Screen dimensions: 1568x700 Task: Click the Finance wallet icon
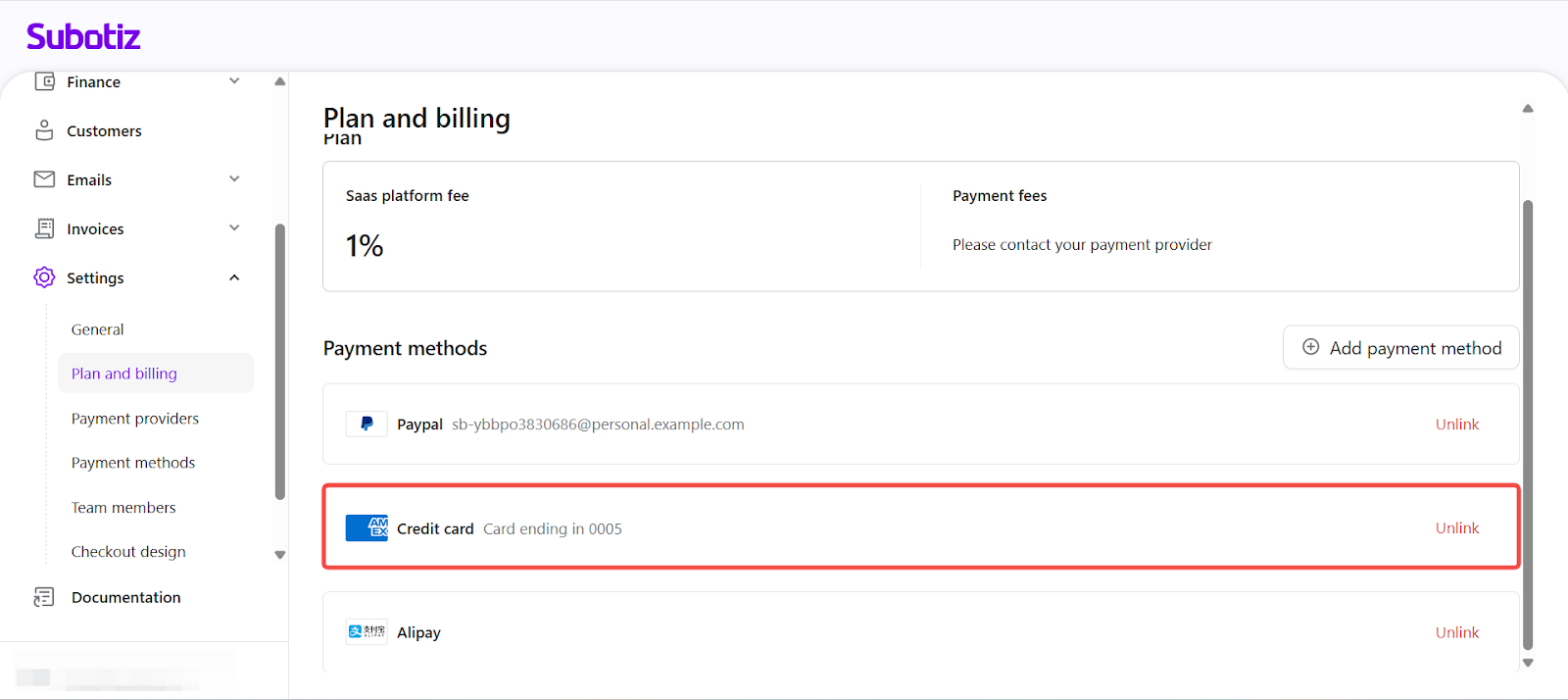[x=44, y=81]
